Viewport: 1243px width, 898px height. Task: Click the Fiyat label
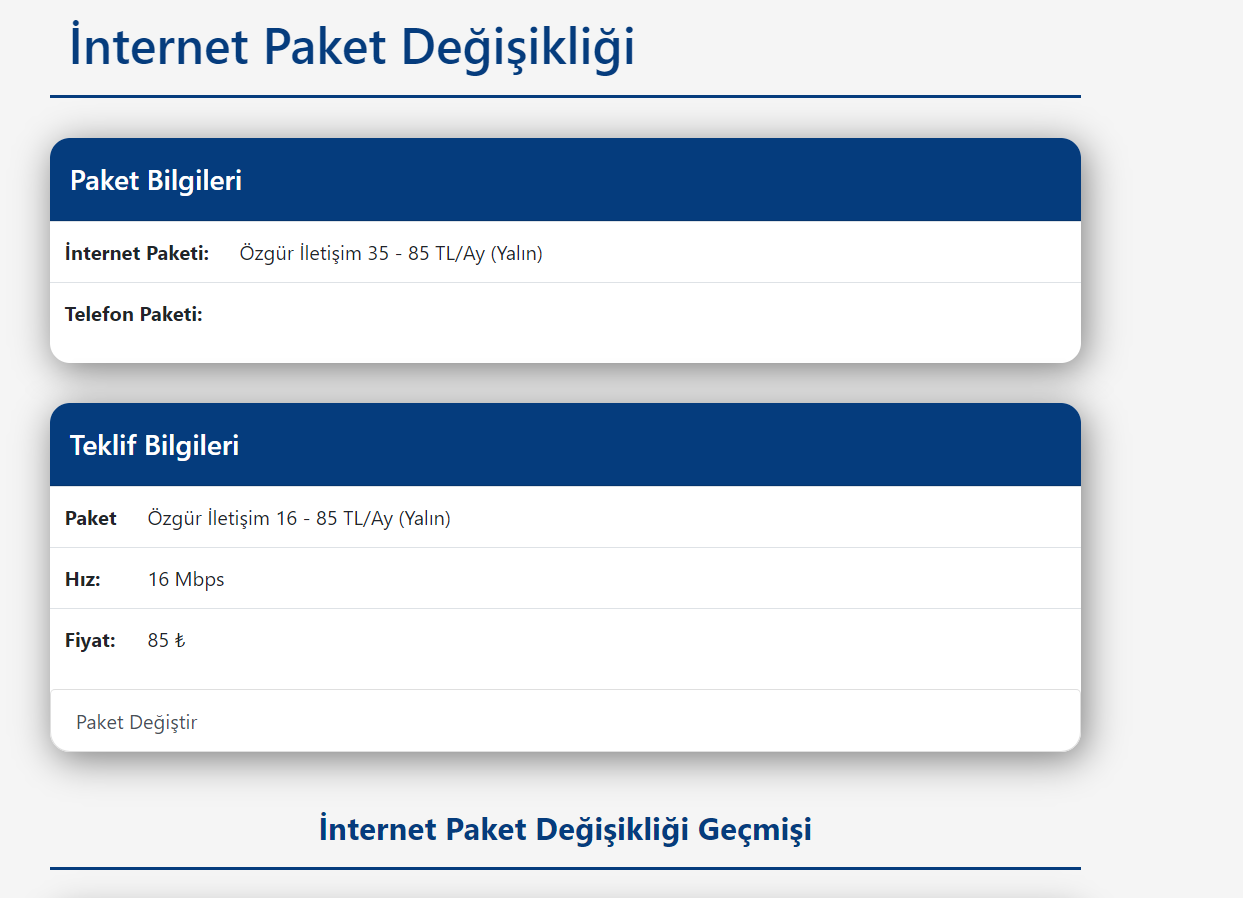pos(90,641)
